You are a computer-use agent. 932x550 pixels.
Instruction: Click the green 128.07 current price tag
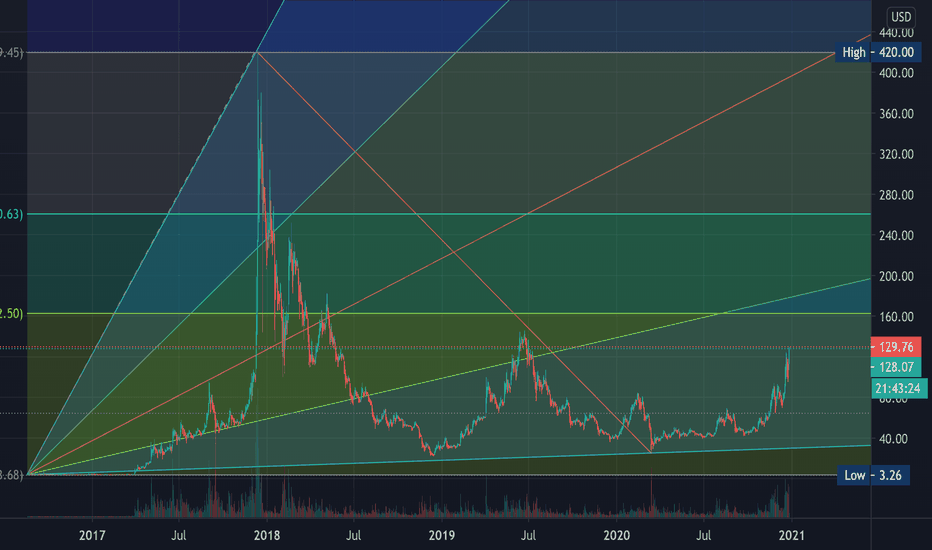[896, 367]
